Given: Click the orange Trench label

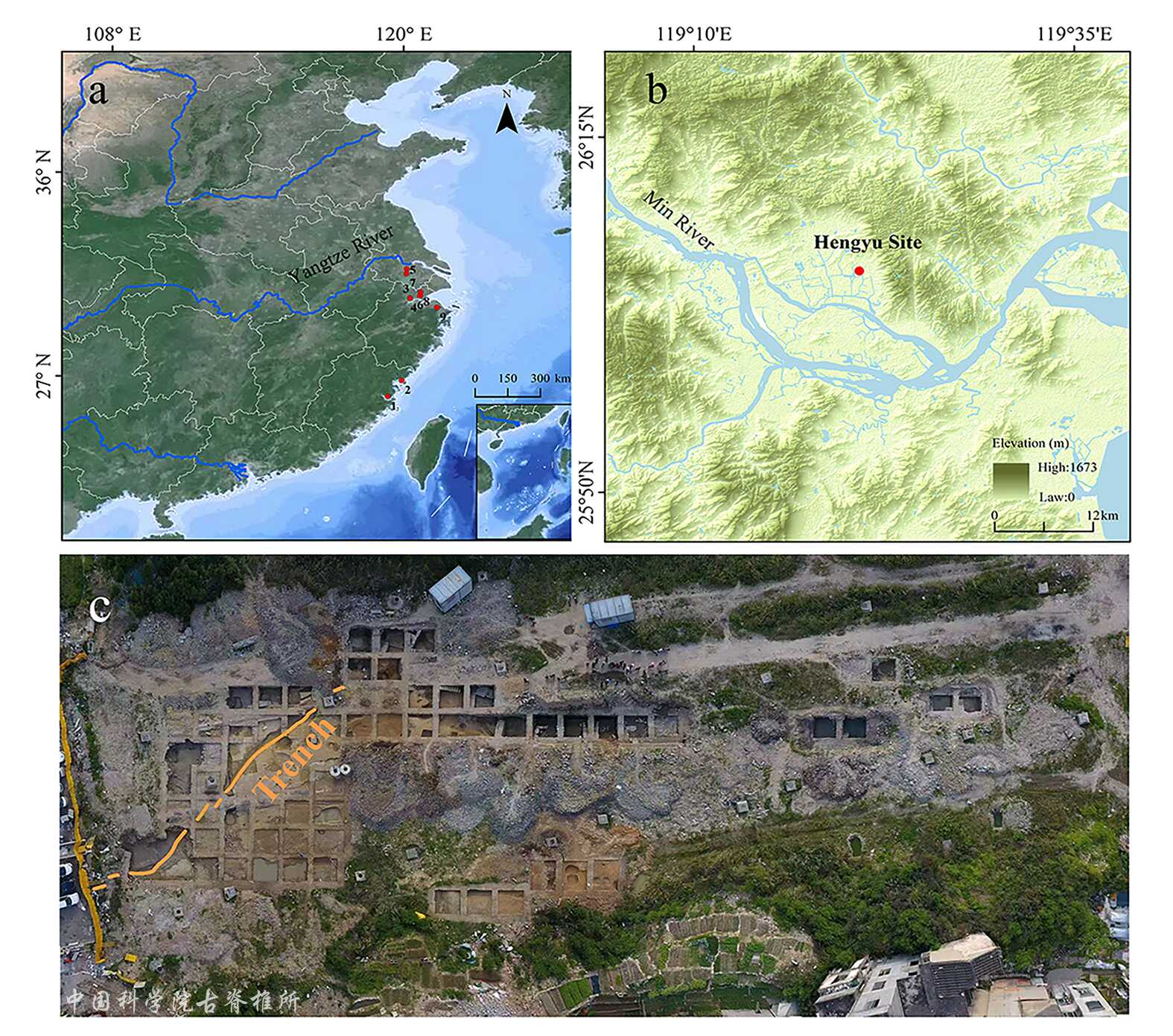Looking at the screenshot, I should click(x=296, y=758).
